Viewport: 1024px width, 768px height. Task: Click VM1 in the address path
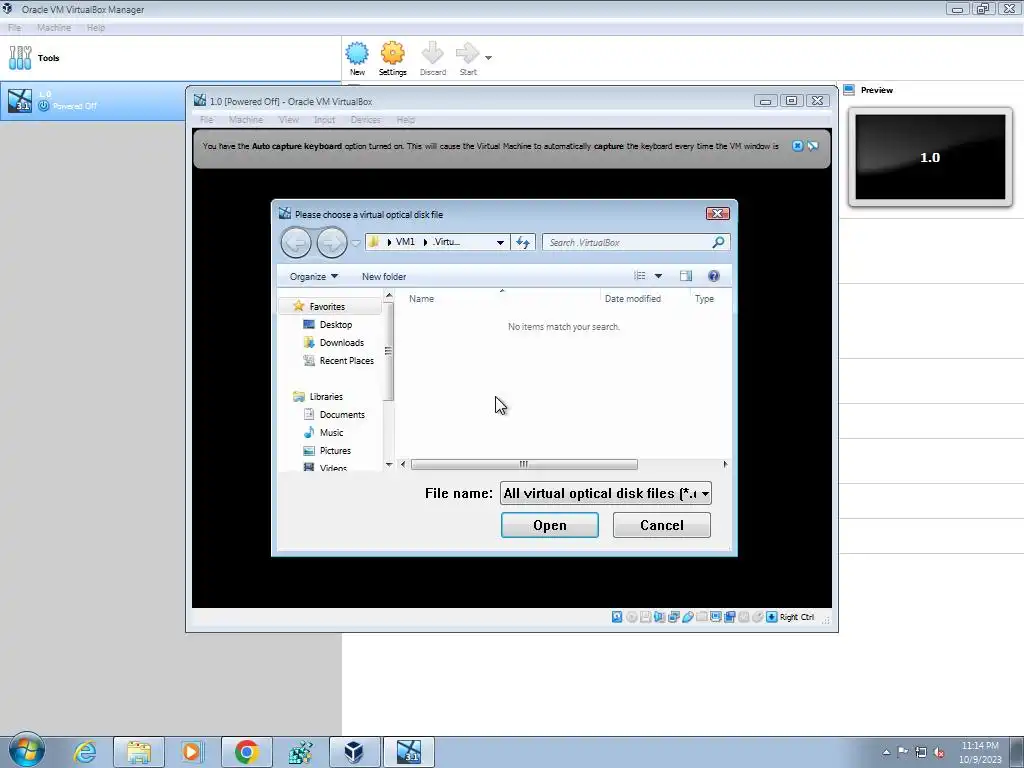point(405,242)
